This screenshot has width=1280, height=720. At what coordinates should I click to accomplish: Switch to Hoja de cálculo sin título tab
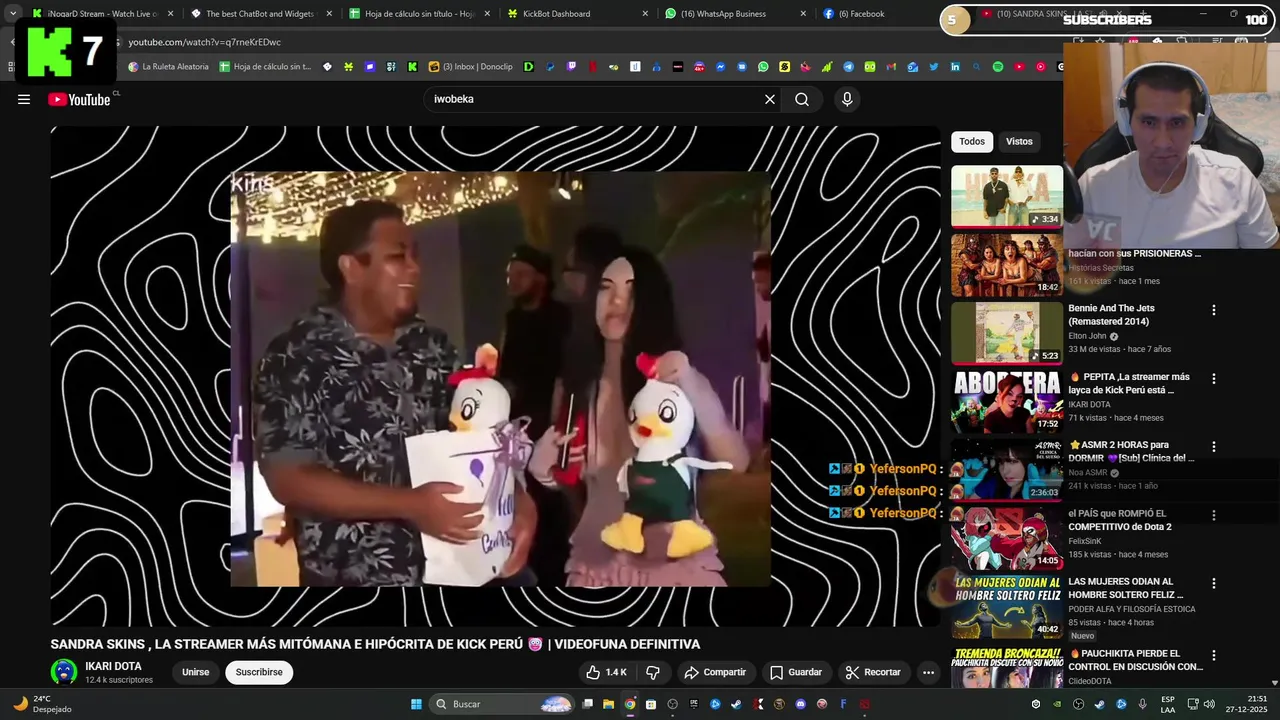pos(418,14)
